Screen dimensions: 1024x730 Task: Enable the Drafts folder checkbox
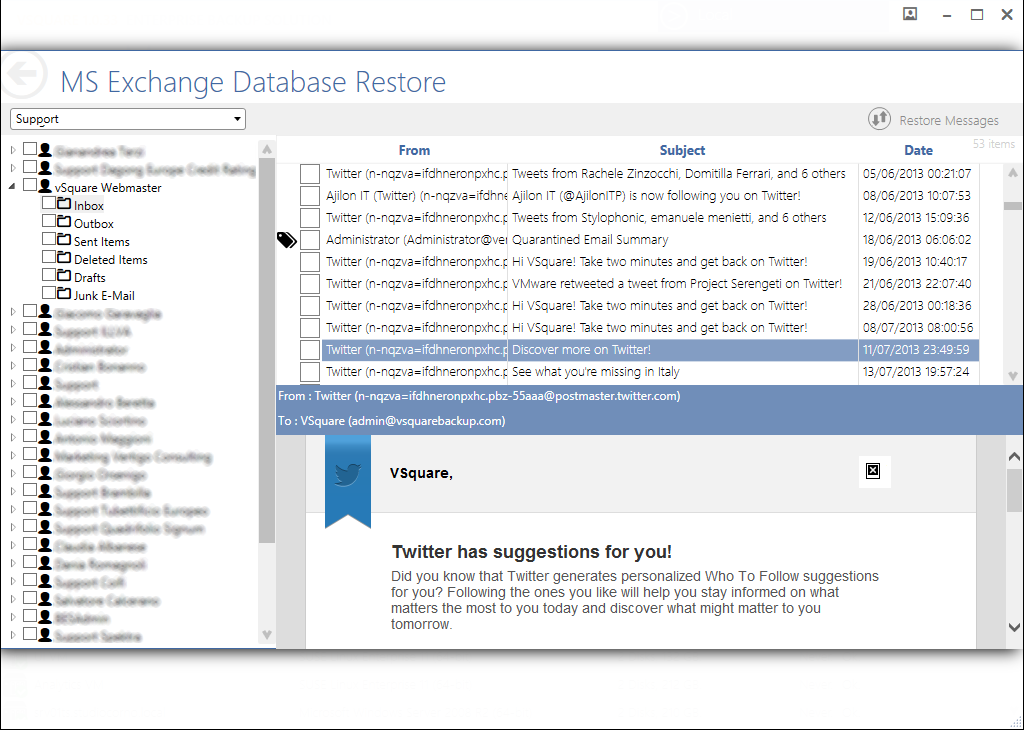coord(49,275)
